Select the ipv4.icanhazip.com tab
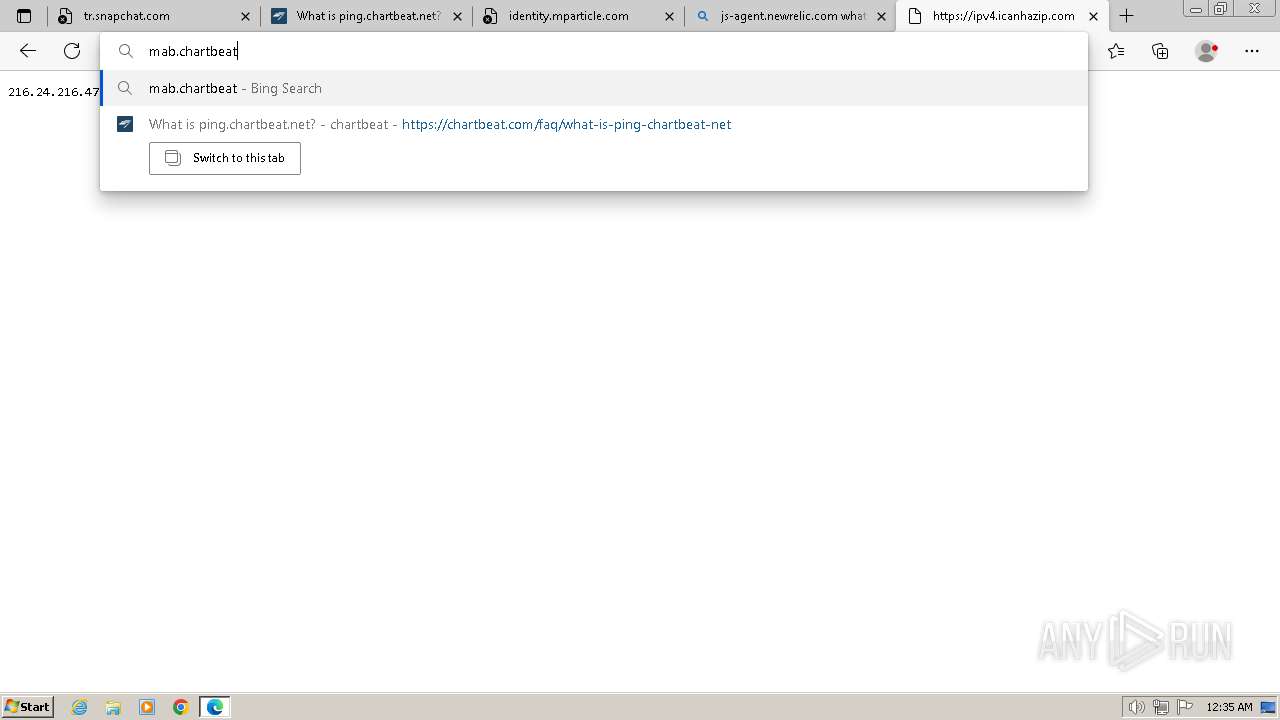This screenshot has width=1280, height=720. point(1002,16)
